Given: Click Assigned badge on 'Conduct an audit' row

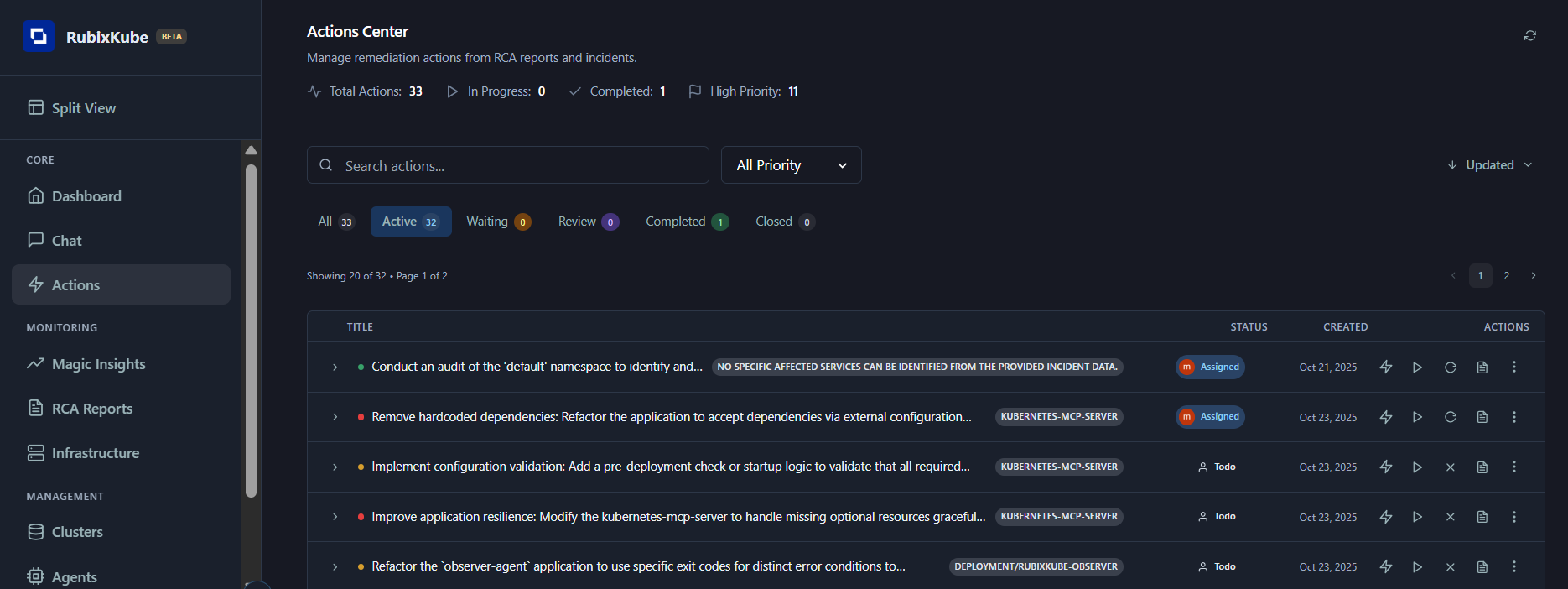Looking at the screenshot, I should click(1210, 367).
